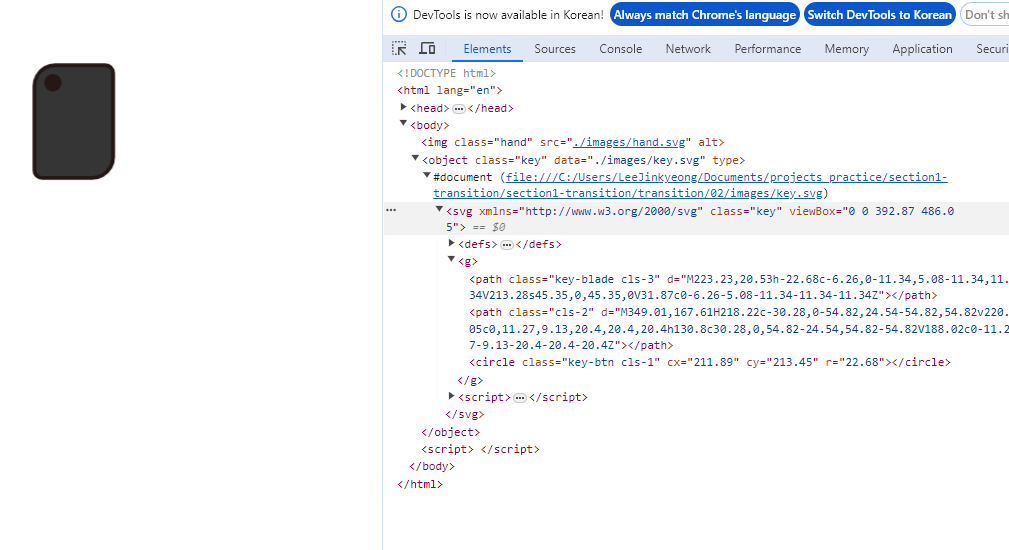This screenshot has width=1009, height=550.
Task: Open the Performance tab
Action: pos(768,49)
